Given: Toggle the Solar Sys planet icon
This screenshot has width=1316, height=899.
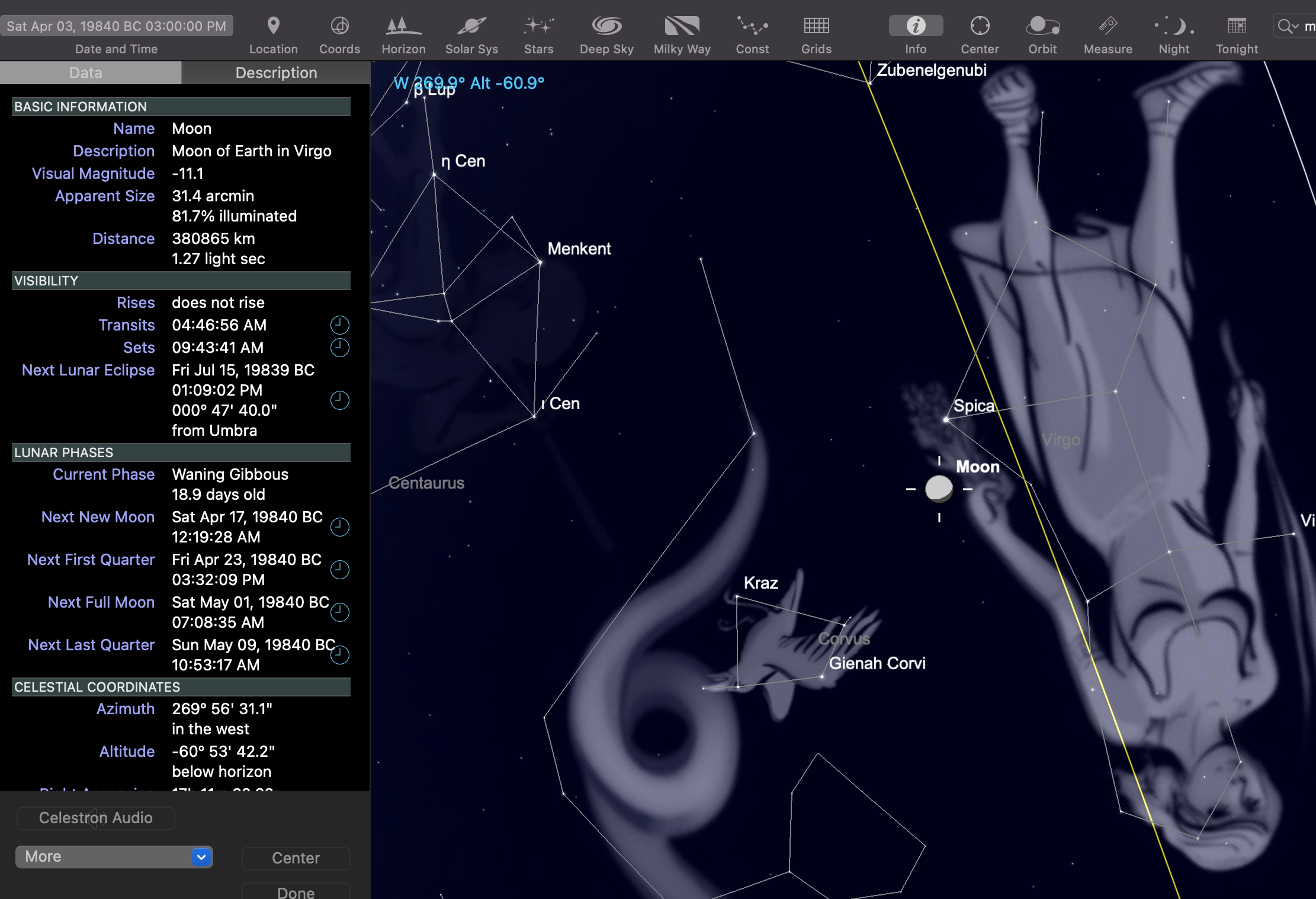Looking at the screenshot, I should (x=471, y=26).
